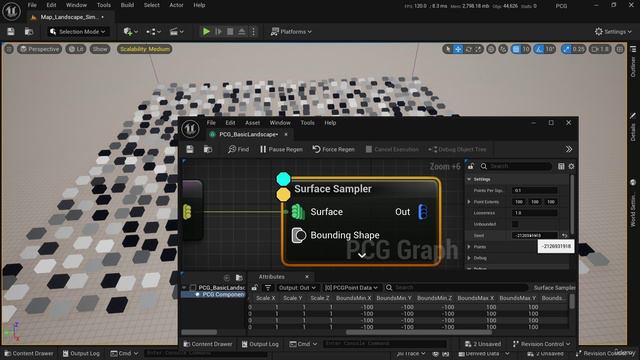Save the PCG graph with disk icon

(190, 149)
